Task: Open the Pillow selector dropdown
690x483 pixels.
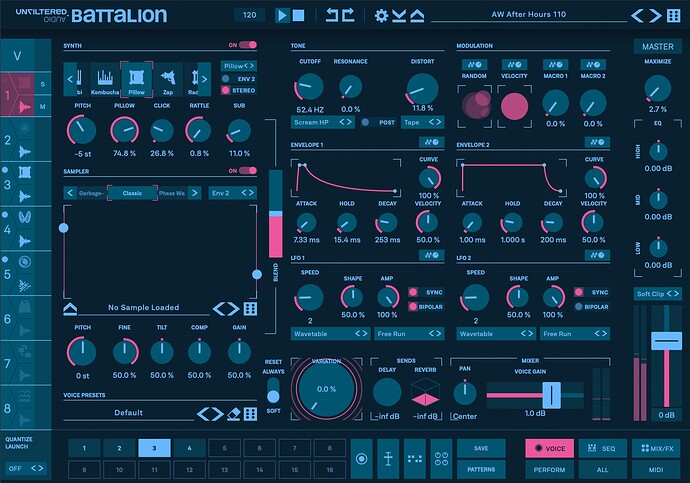Action: (239, 66)
